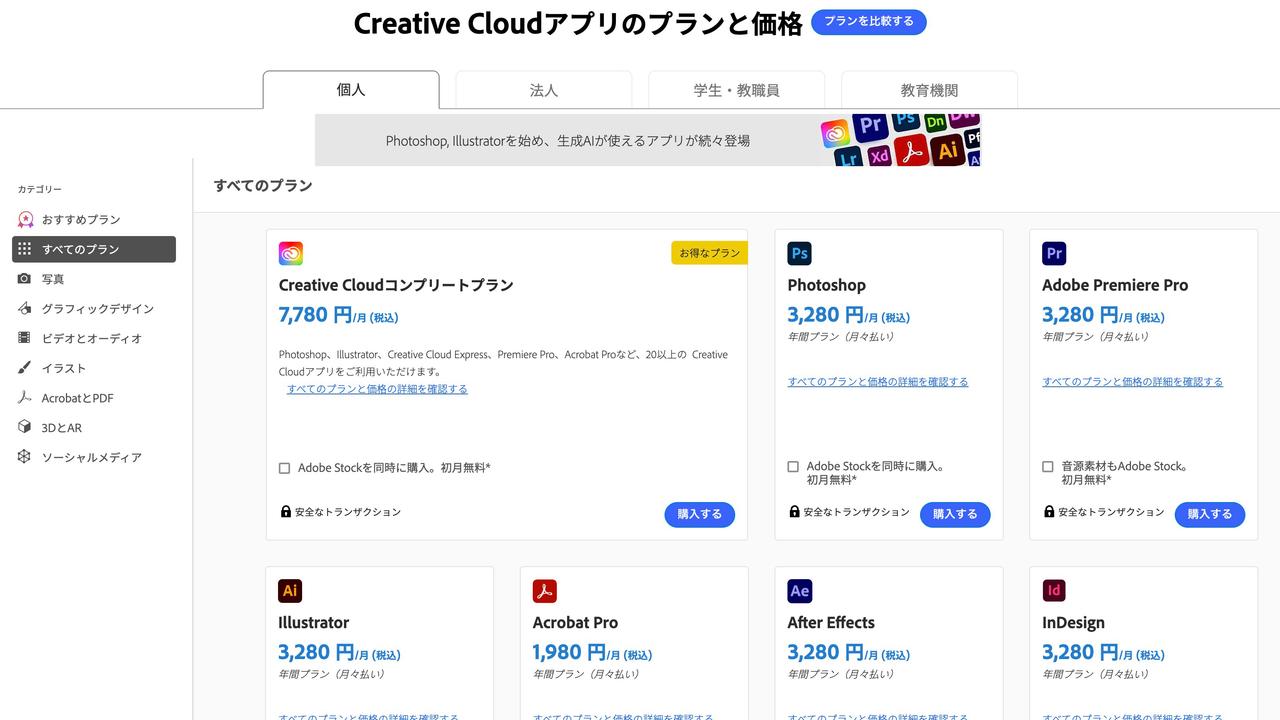Click the プランを比較する button
The height and width of the screenshot is (720, 1280).
(868, 21)
